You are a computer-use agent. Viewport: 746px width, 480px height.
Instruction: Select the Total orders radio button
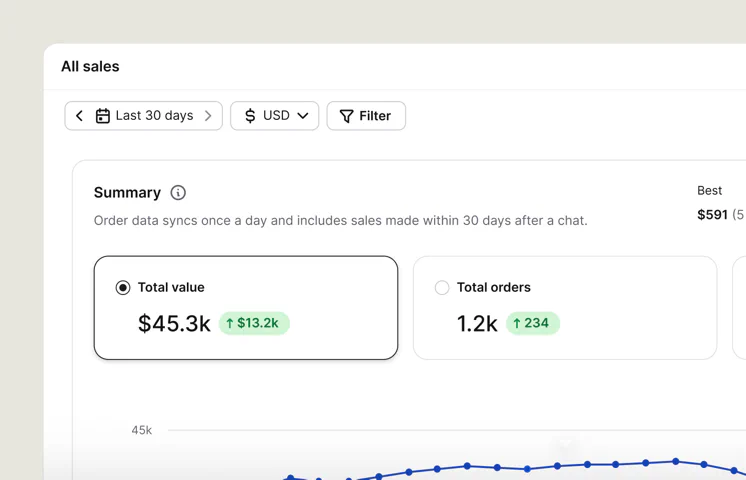click(x=442, y=287)
